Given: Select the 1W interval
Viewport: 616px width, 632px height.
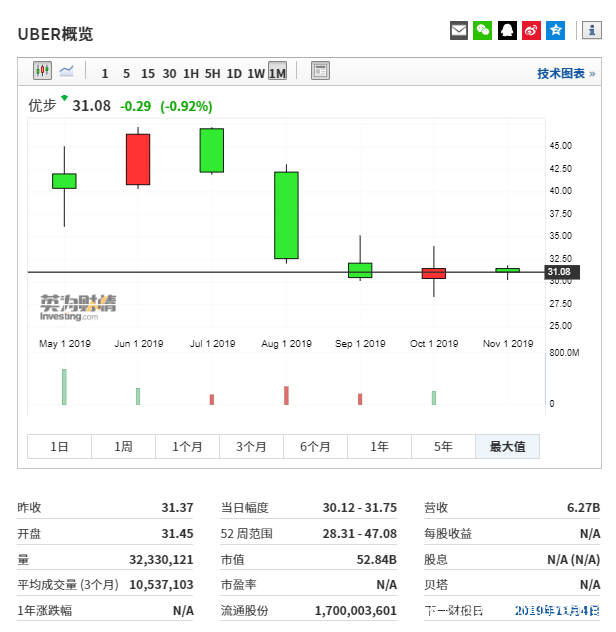Looking at the screenshot, I should tap(256, 74).
